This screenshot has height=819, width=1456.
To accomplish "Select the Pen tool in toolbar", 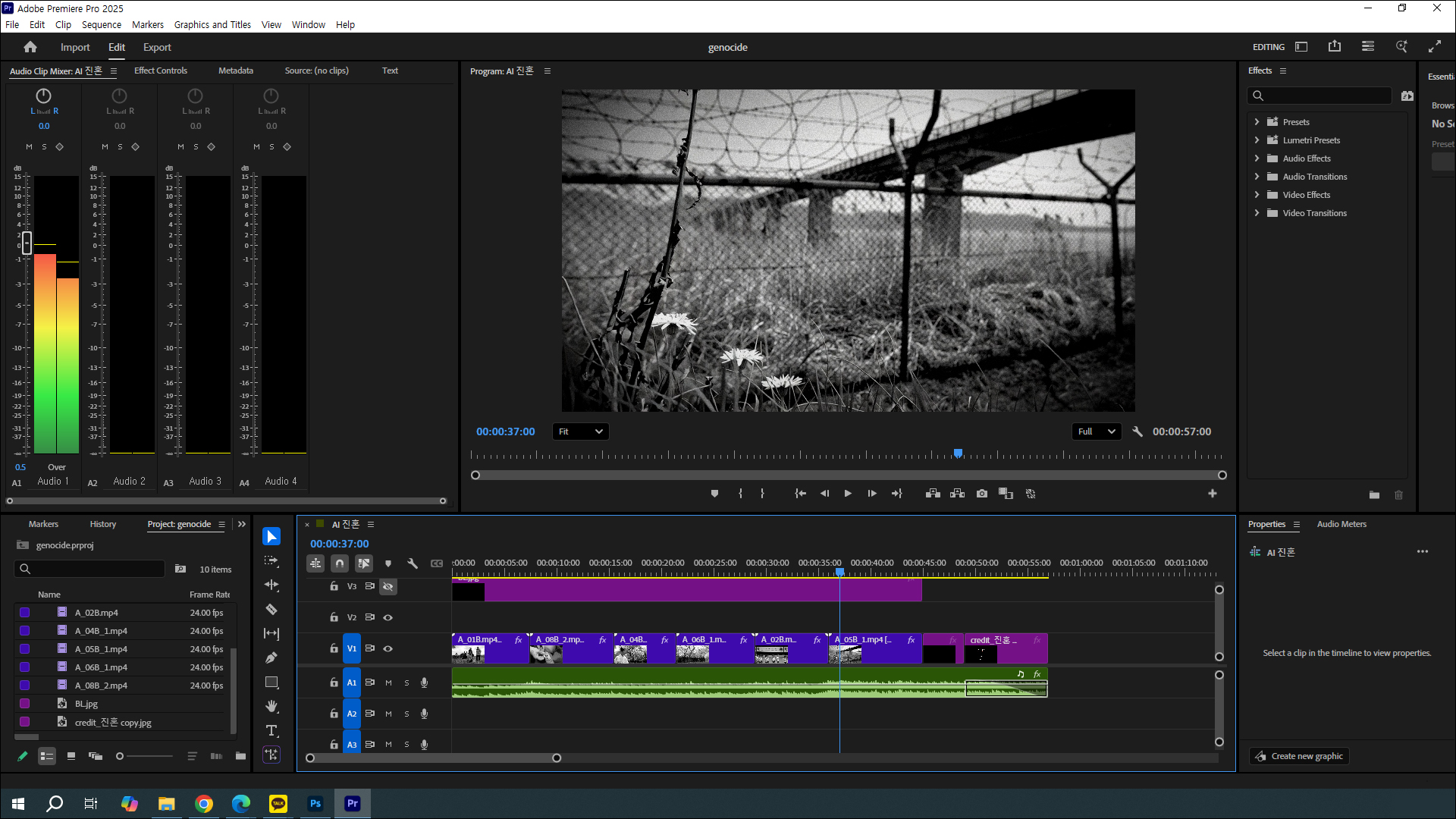I will 271,658.
